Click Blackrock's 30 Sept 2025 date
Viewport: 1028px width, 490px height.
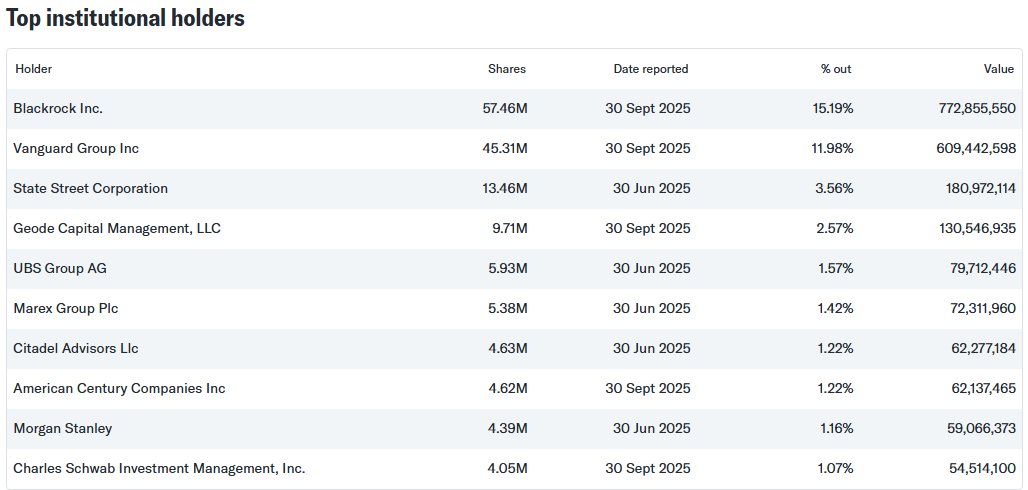coord(648,109)
